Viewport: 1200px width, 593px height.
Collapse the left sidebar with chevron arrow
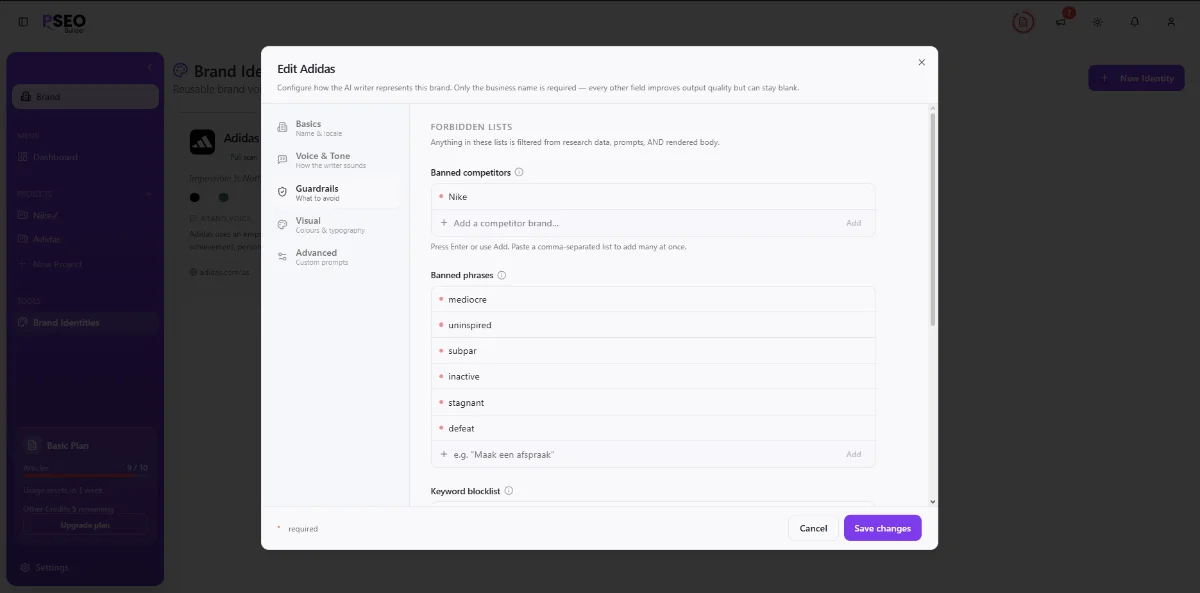click(x=150, y=67)
